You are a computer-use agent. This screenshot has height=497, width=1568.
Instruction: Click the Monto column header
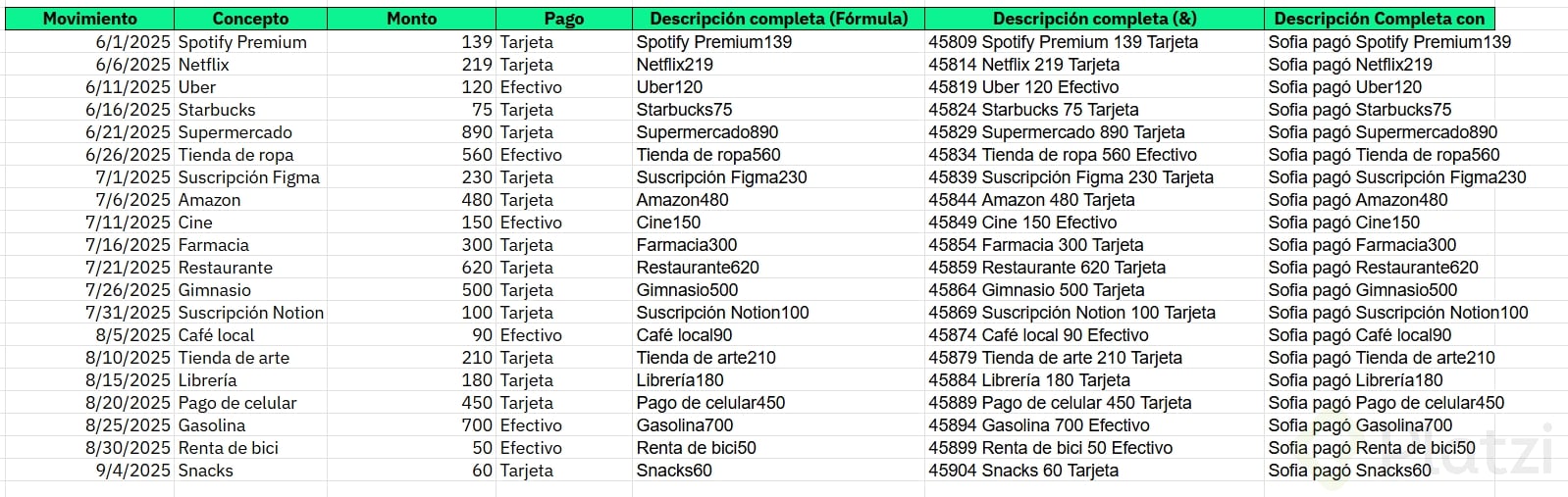tap(411, 19)
